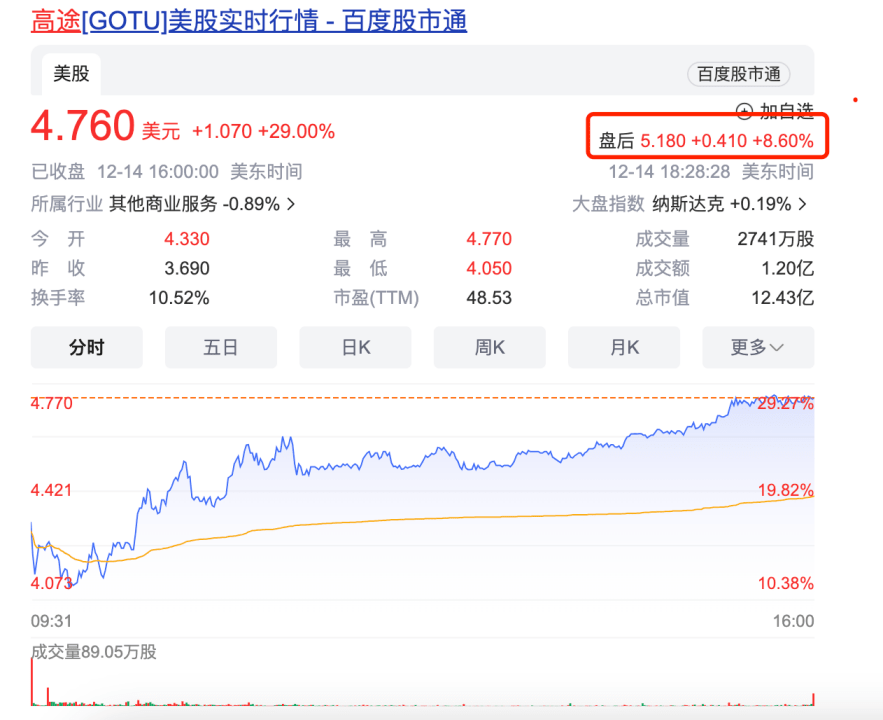This screenshot has width=883, height=720.
Task: Click the 已收盘 12-14 16:00:00 status text
Action: pos(124,171)
